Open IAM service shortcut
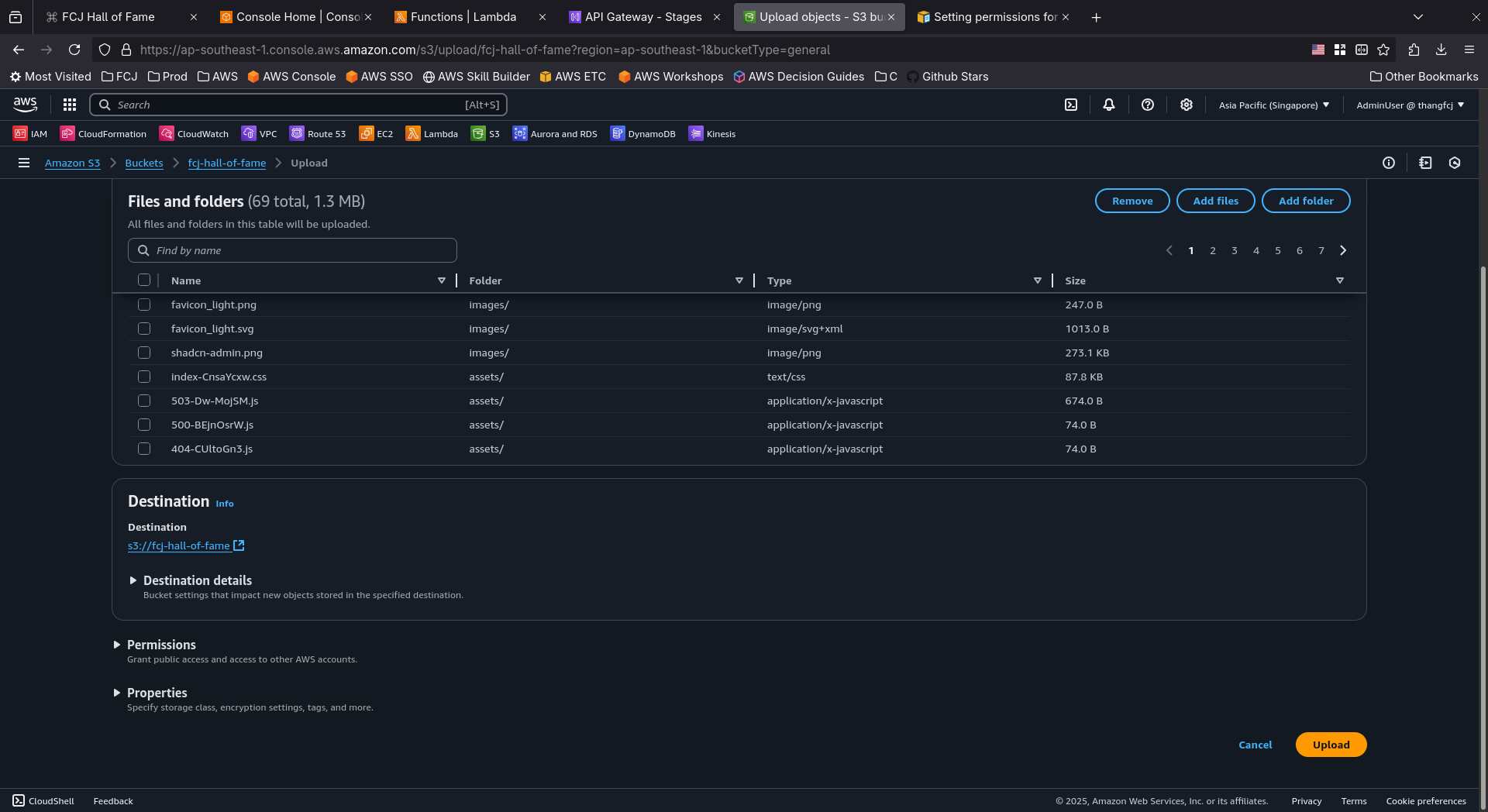Image resolution: width=1488 pixels, height=812 pixels. pyautogui.click(x=30, y=133)
